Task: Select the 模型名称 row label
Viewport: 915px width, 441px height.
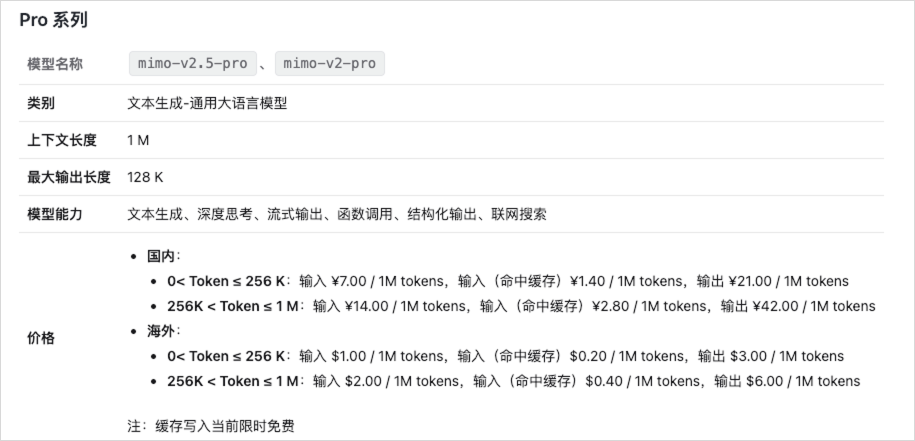Action: point(55,64)
